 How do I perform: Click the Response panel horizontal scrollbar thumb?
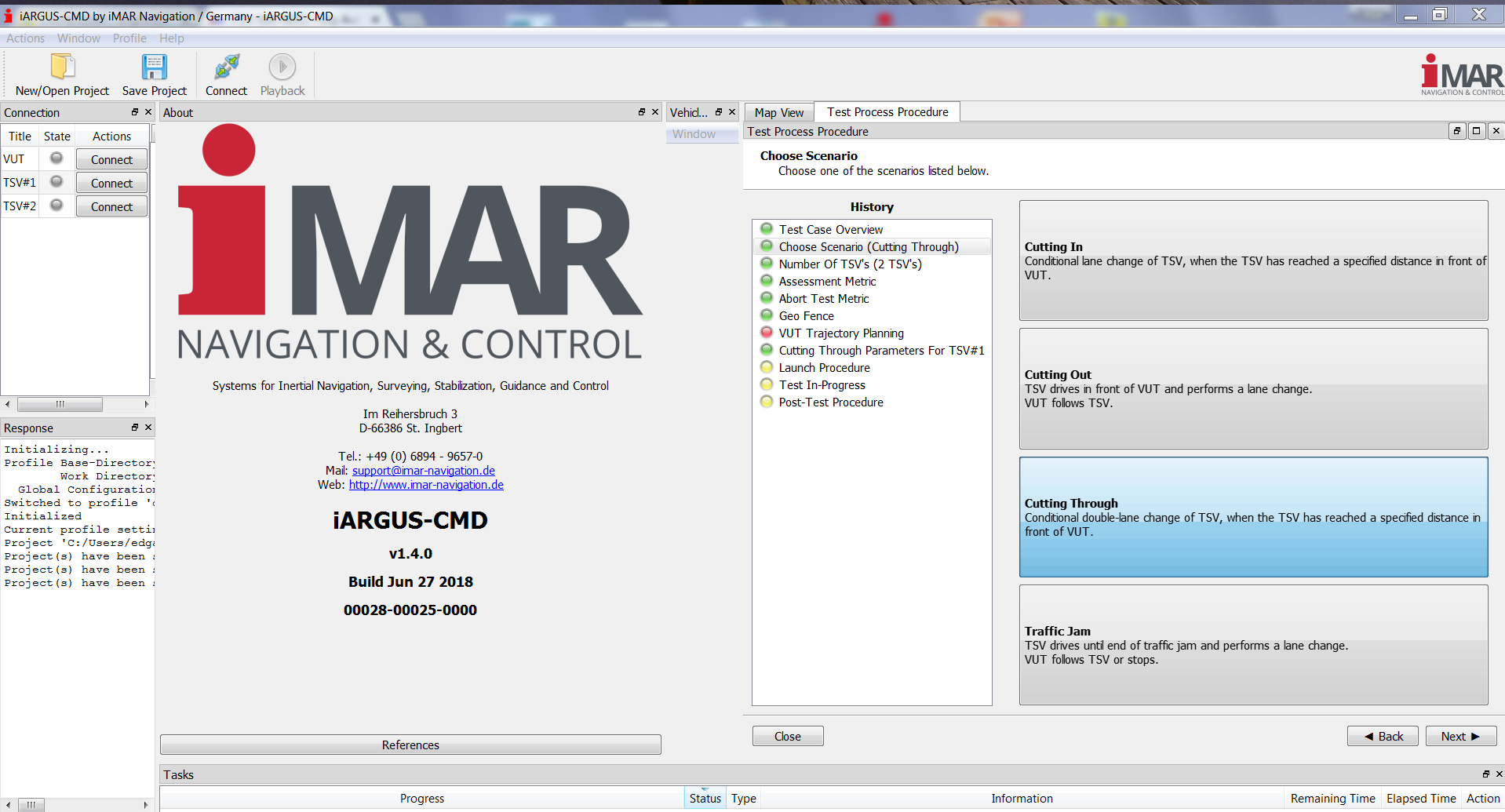31,805
